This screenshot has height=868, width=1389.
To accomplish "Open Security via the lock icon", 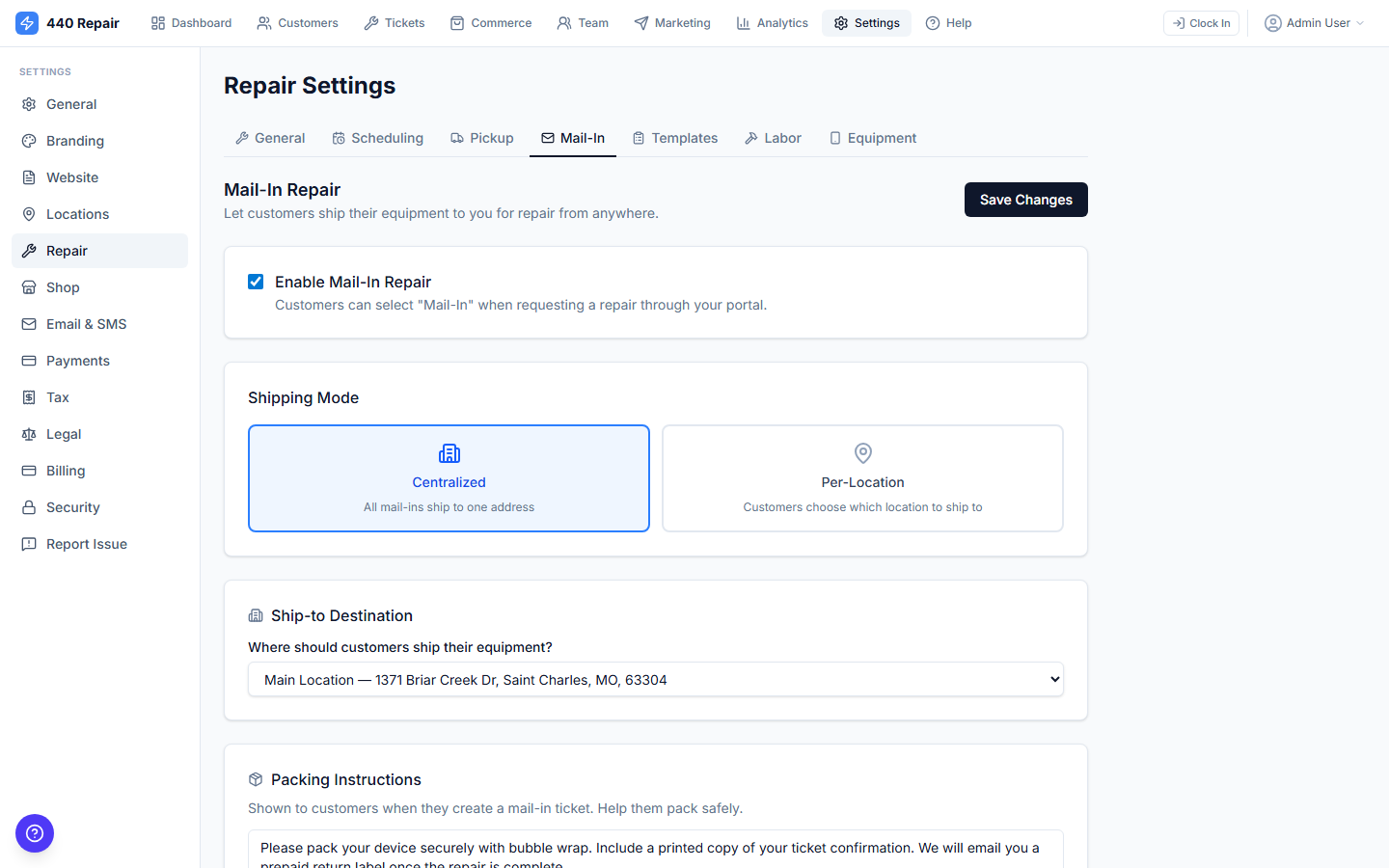I will [x=29, y=506].
